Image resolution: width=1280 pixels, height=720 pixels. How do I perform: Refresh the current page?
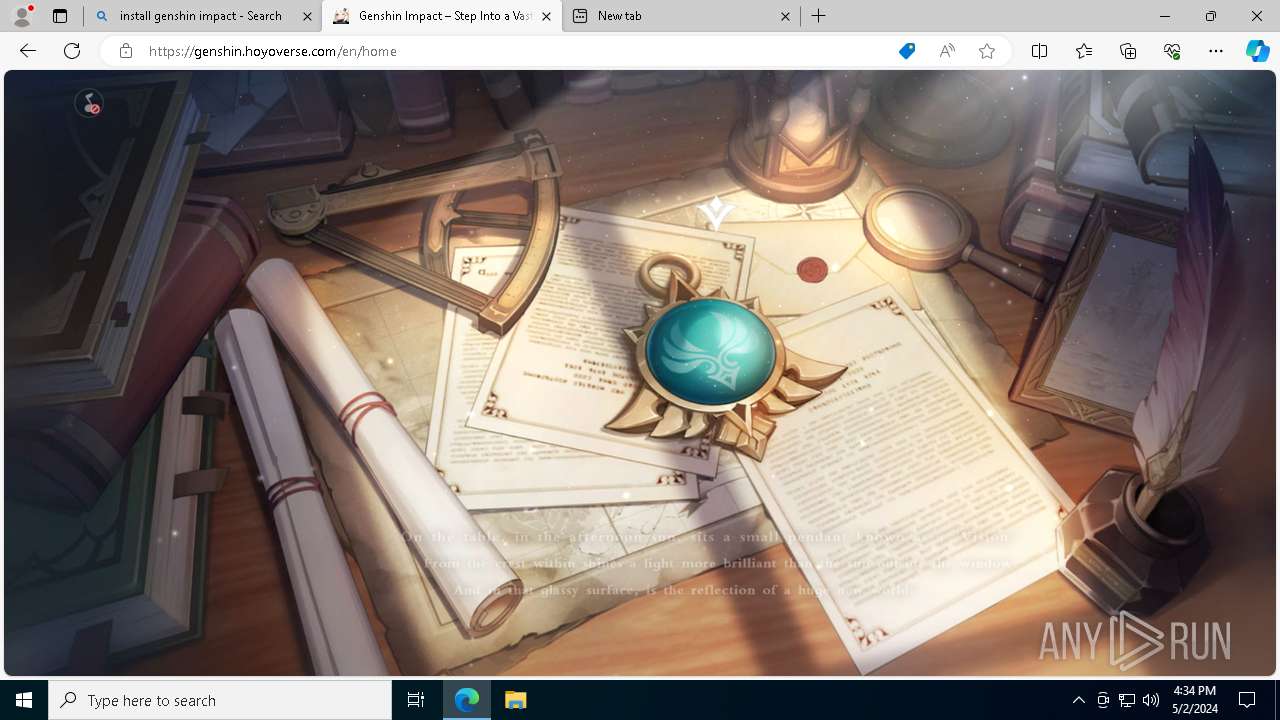(72, 51)
